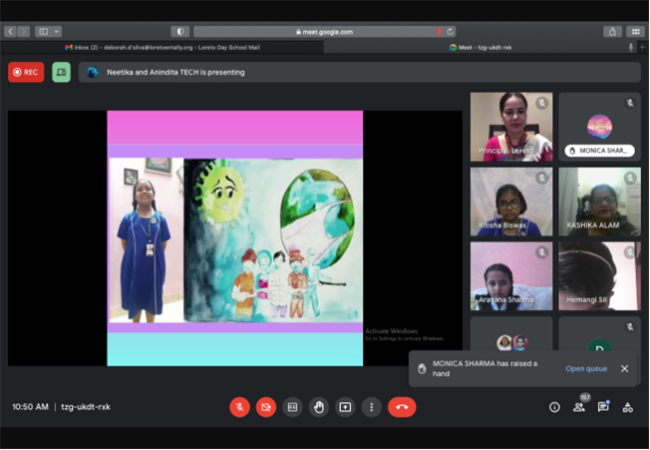This screenshot has width=650, height=450.
Task: Open meeting details info icon
Action: tap(554, 407)
